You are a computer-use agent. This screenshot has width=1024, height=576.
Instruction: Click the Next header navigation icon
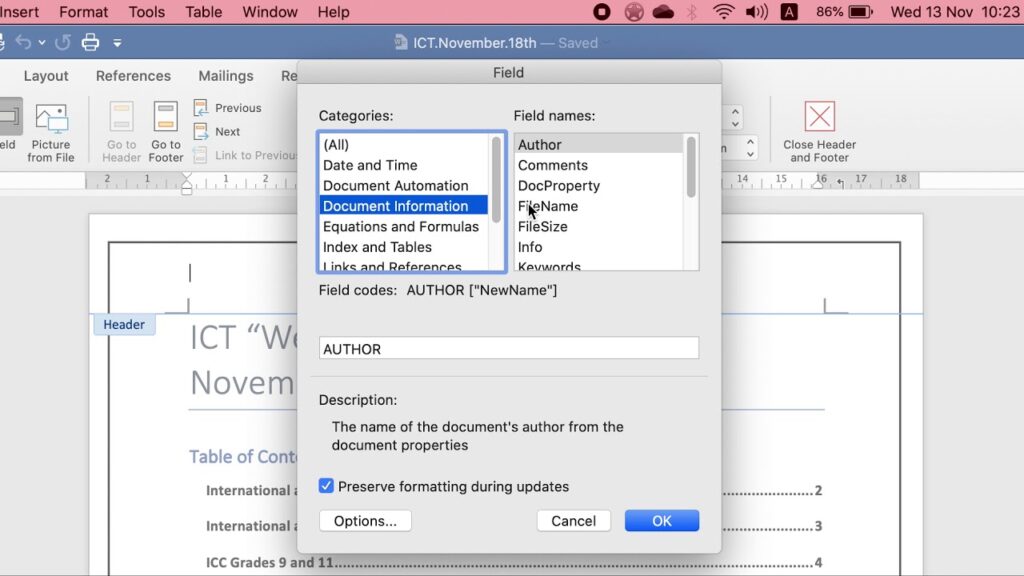201,131
